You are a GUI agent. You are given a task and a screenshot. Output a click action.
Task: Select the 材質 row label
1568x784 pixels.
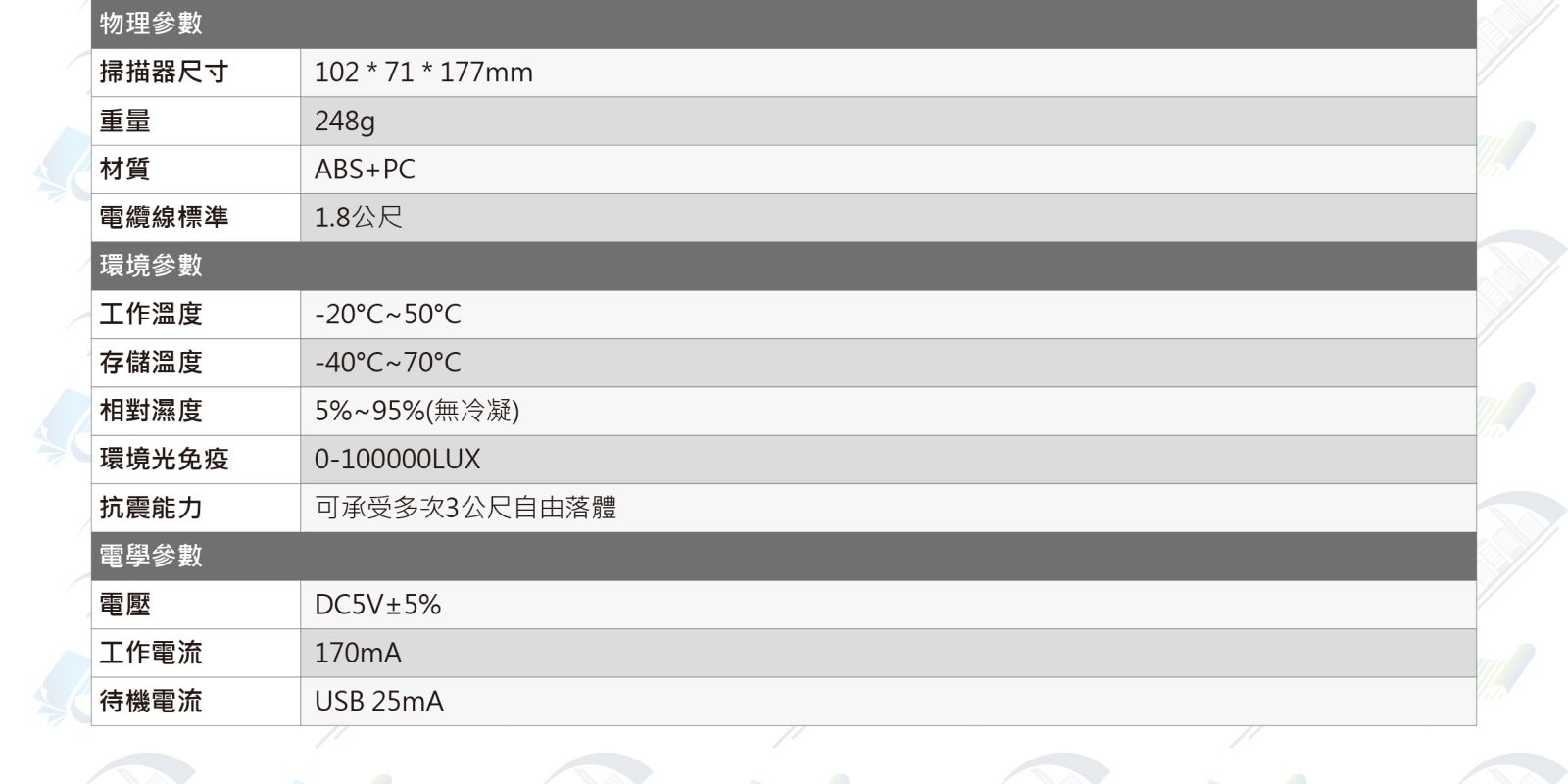[x=124, y=169]
